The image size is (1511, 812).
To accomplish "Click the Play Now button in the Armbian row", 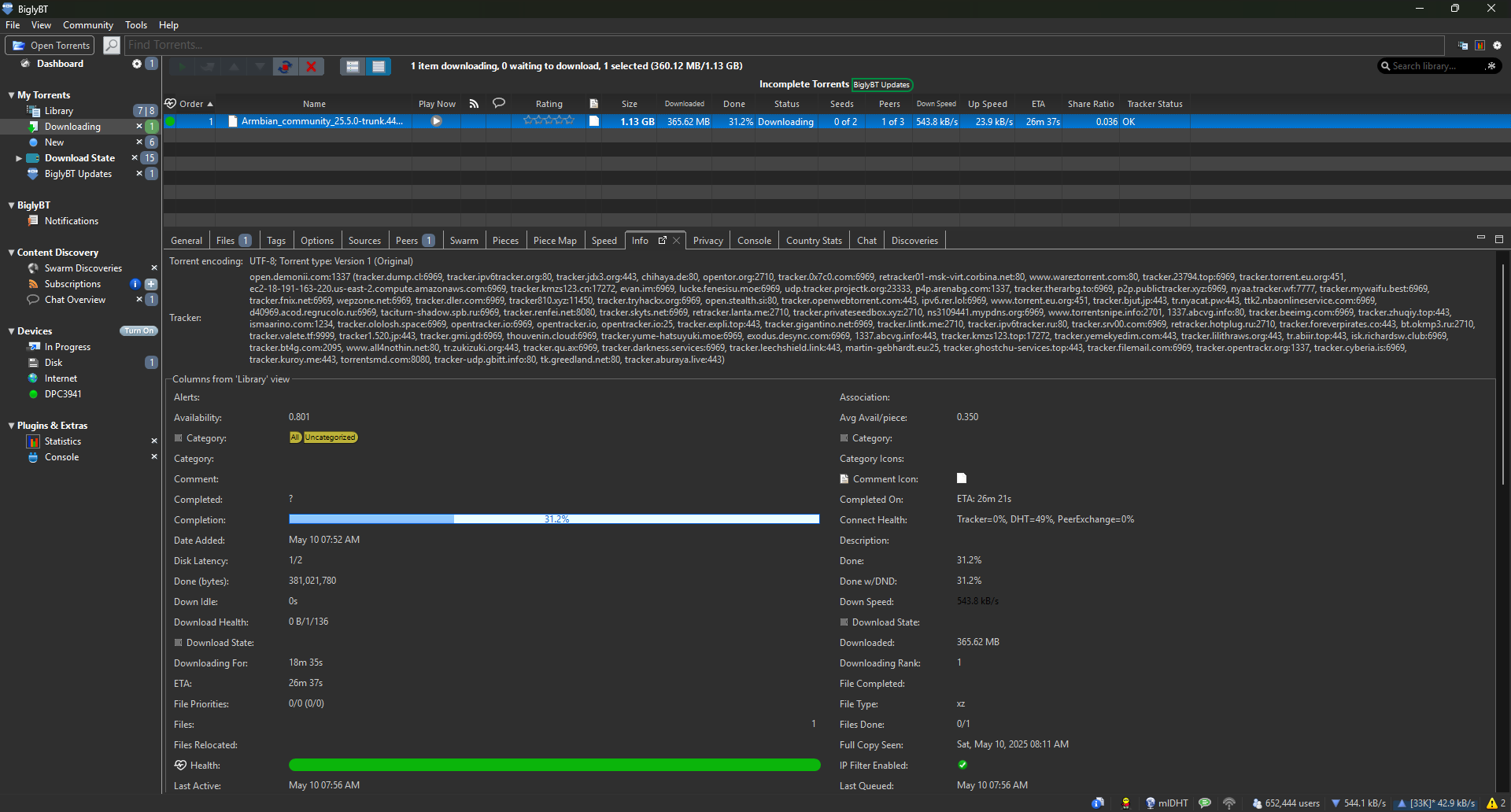I will click(436, 121).
